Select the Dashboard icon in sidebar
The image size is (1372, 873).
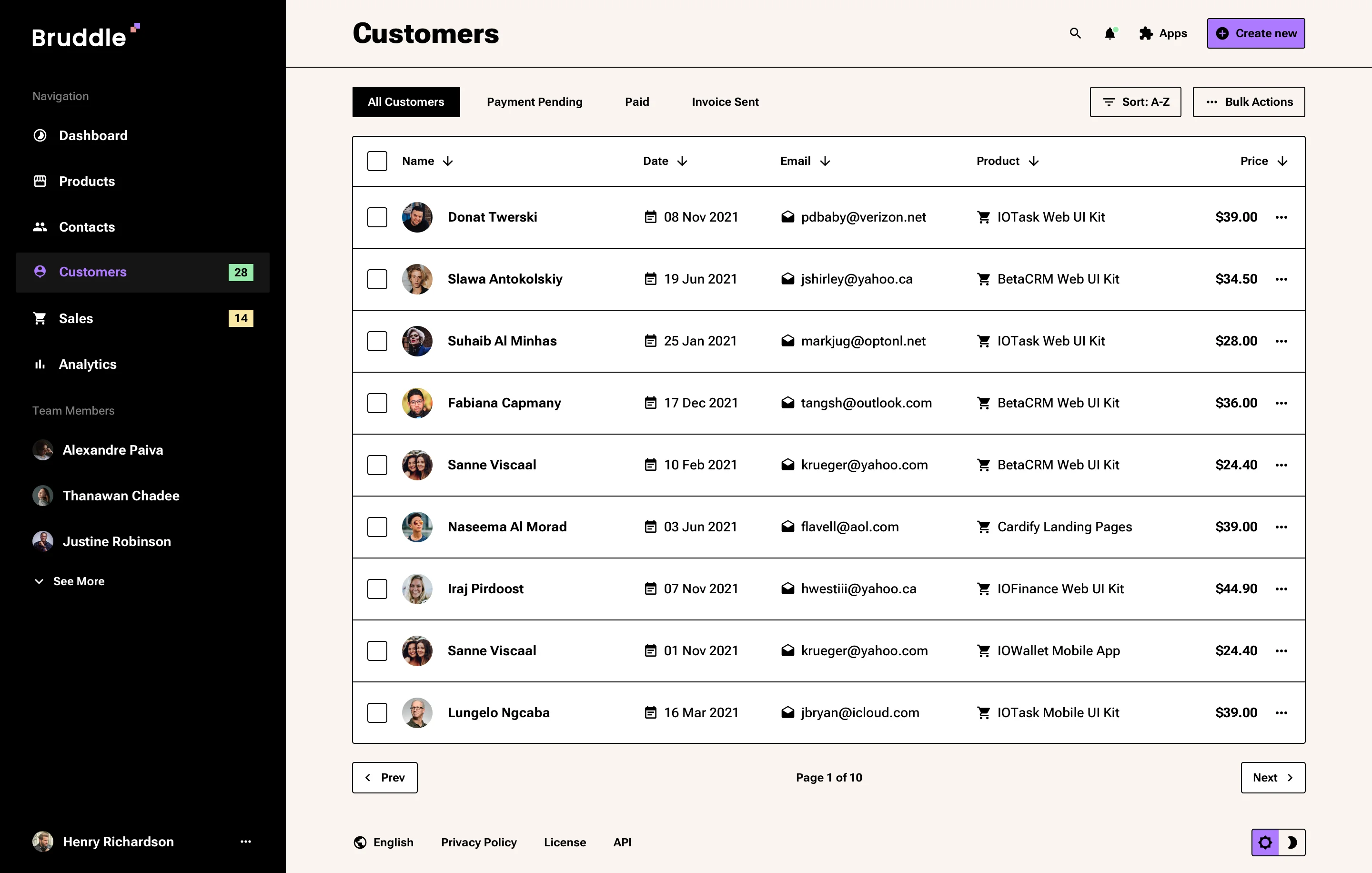point(40,135)
